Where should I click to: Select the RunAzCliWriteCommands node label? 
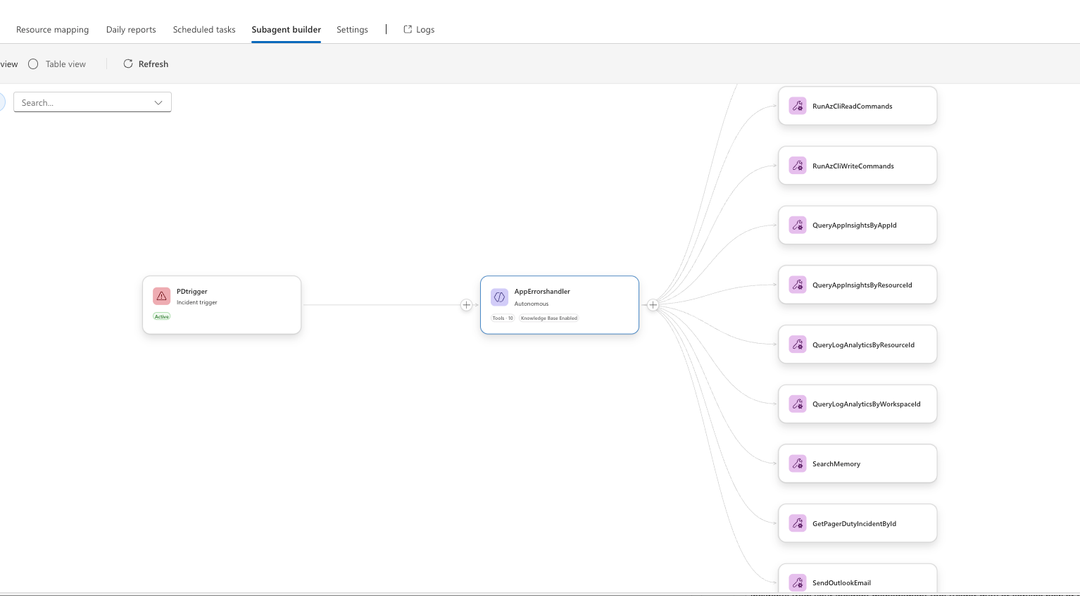[853, 166]
